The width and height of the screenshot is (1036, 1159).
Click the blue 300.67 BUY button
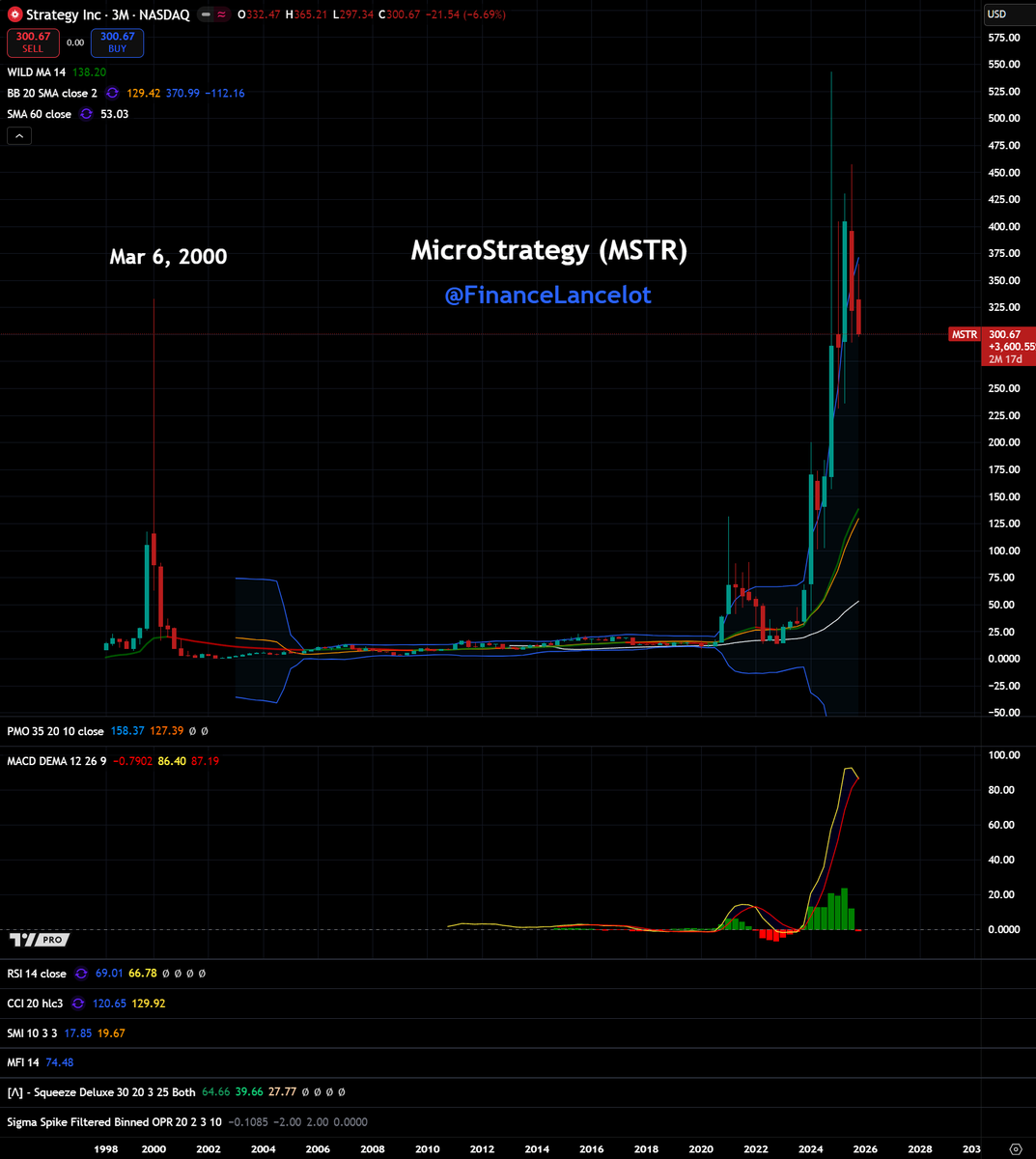pos(117,42)
